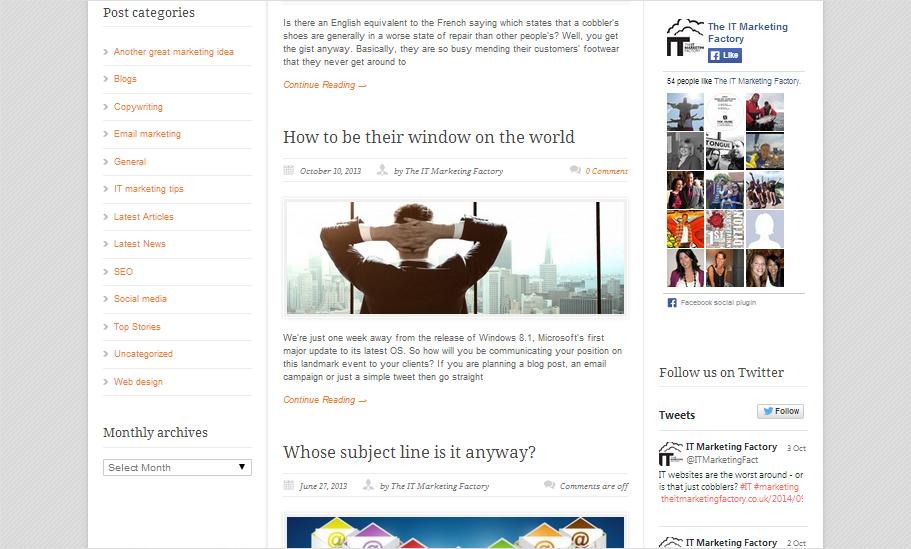Click the author icon beside June 27 post
This screenshot has height=549, width=911.
click(x=369, y=486)
